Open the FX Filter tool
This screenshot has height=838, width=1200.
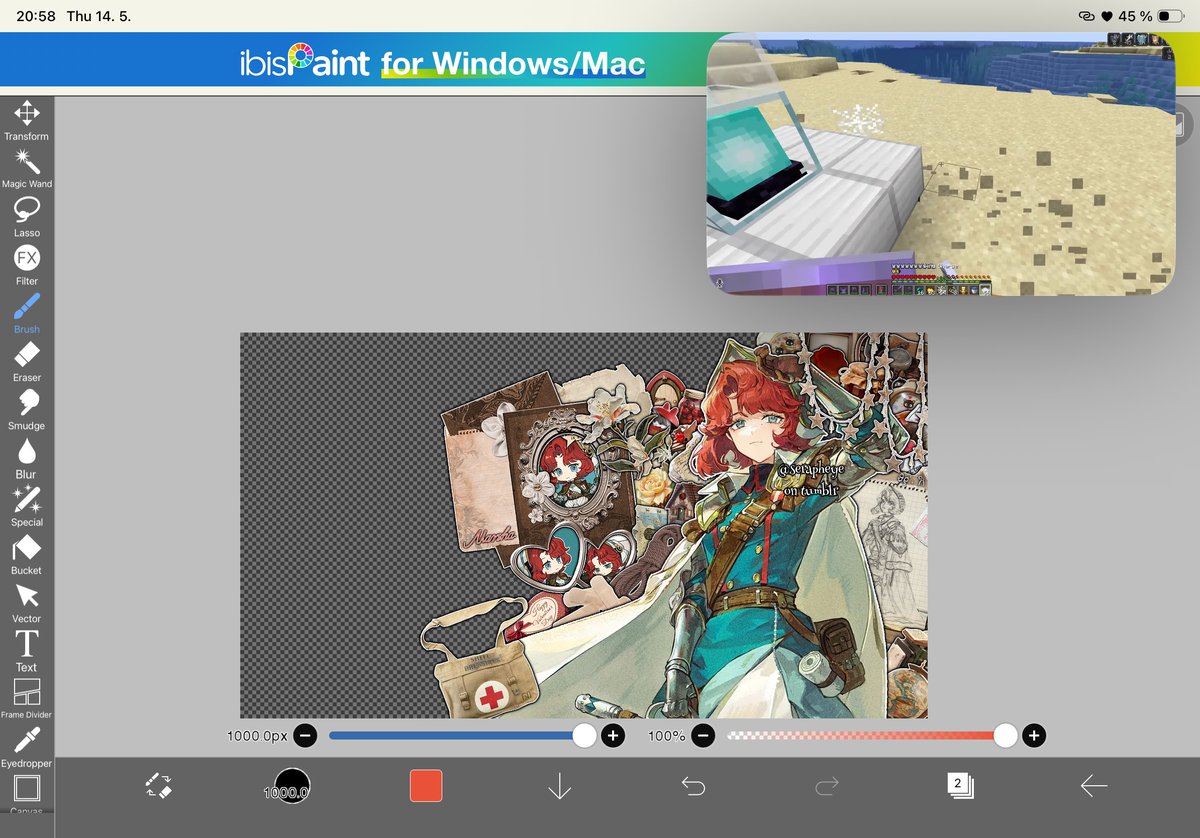(x=26, y=265)
